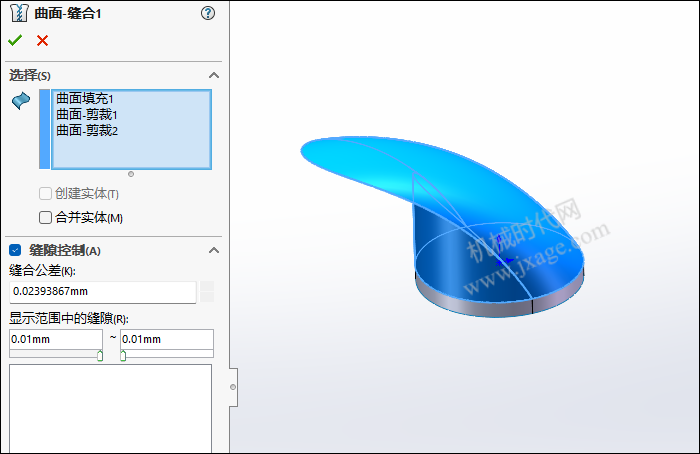Click the surface knit feature icon in header
This screenshot has width=700, height=454.
pos(19,13)
